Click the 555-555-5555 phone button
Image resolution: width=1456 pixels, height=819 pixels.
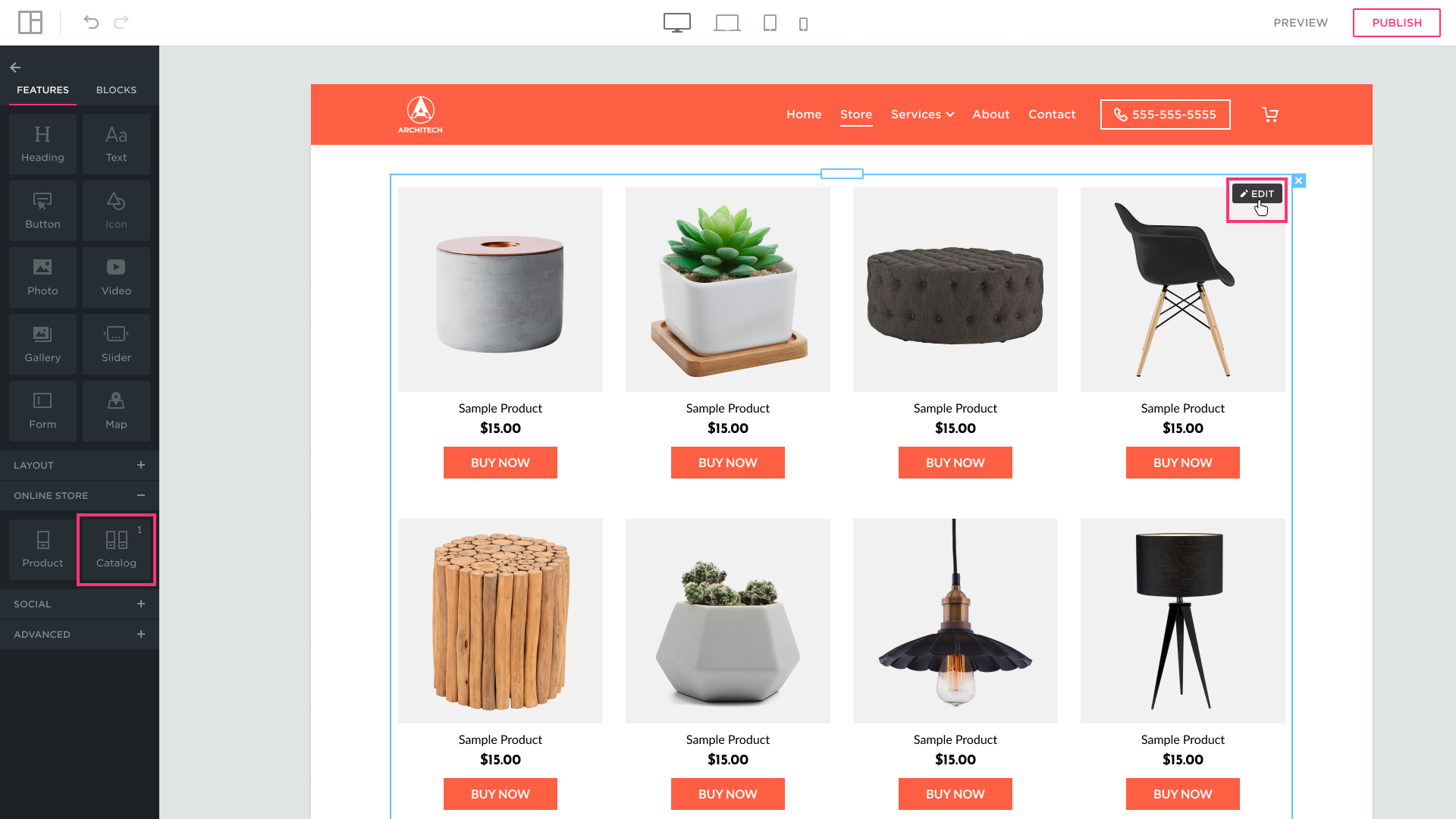pyautogui.click(x=1166, y=115)
